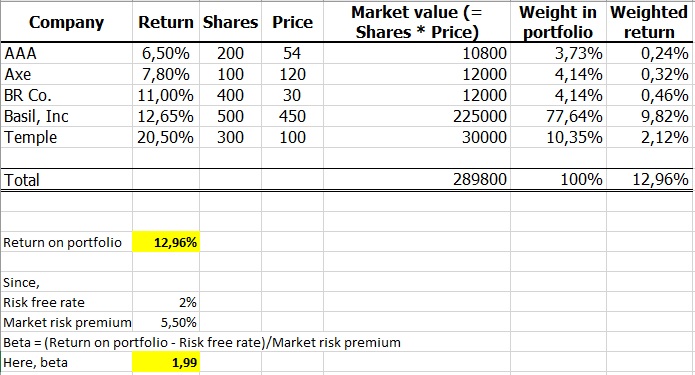Click the Beta formula description text

coord(202,342)
